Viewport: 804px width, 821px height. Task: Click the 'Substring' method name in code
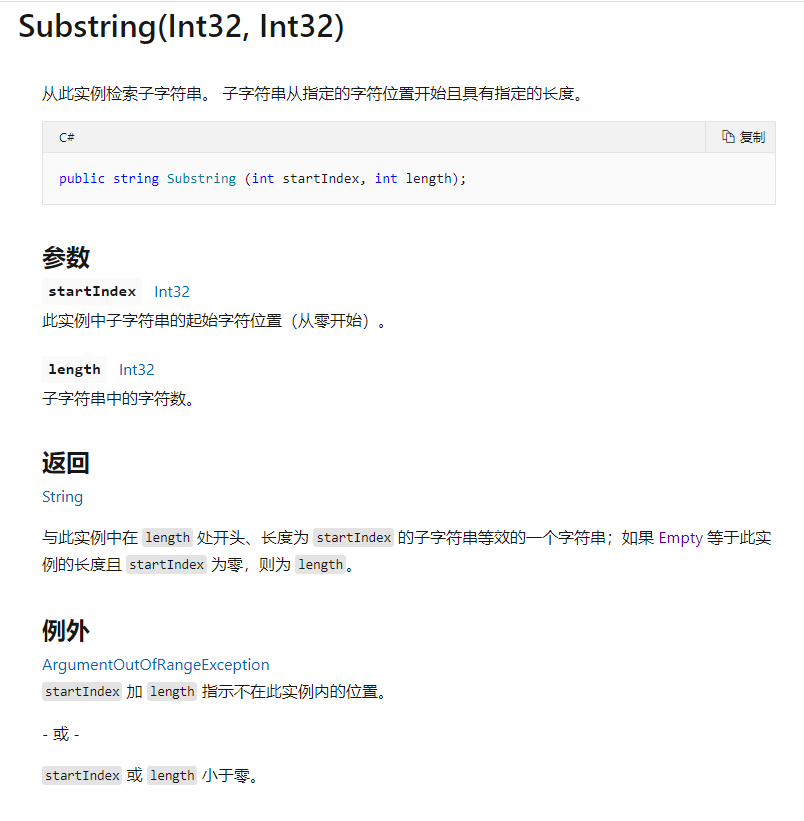click(x=202, y=179)
